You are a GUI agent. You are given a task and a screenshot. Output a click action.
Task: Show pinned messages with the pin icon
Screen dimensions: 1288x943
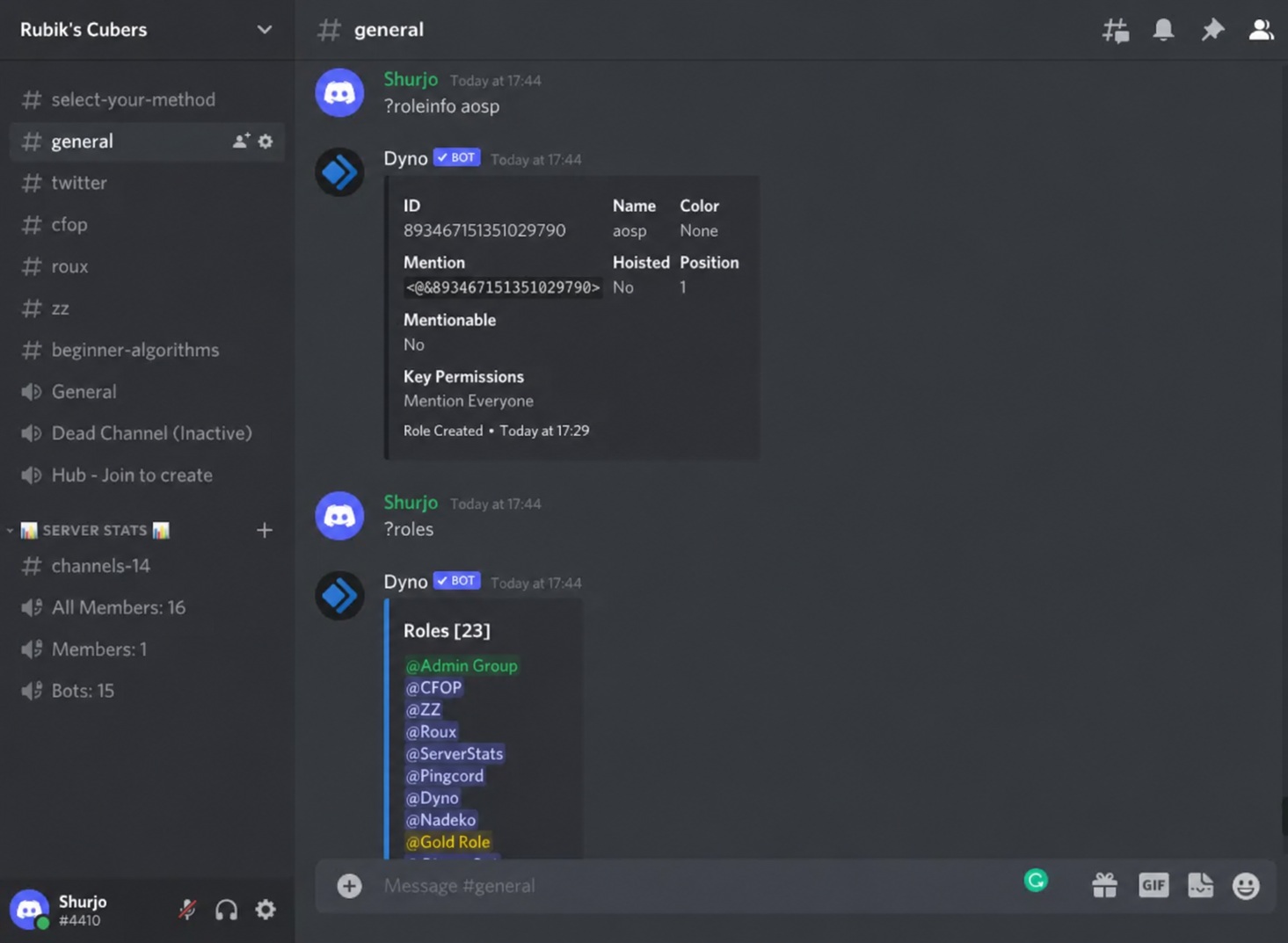point(1212,30)
